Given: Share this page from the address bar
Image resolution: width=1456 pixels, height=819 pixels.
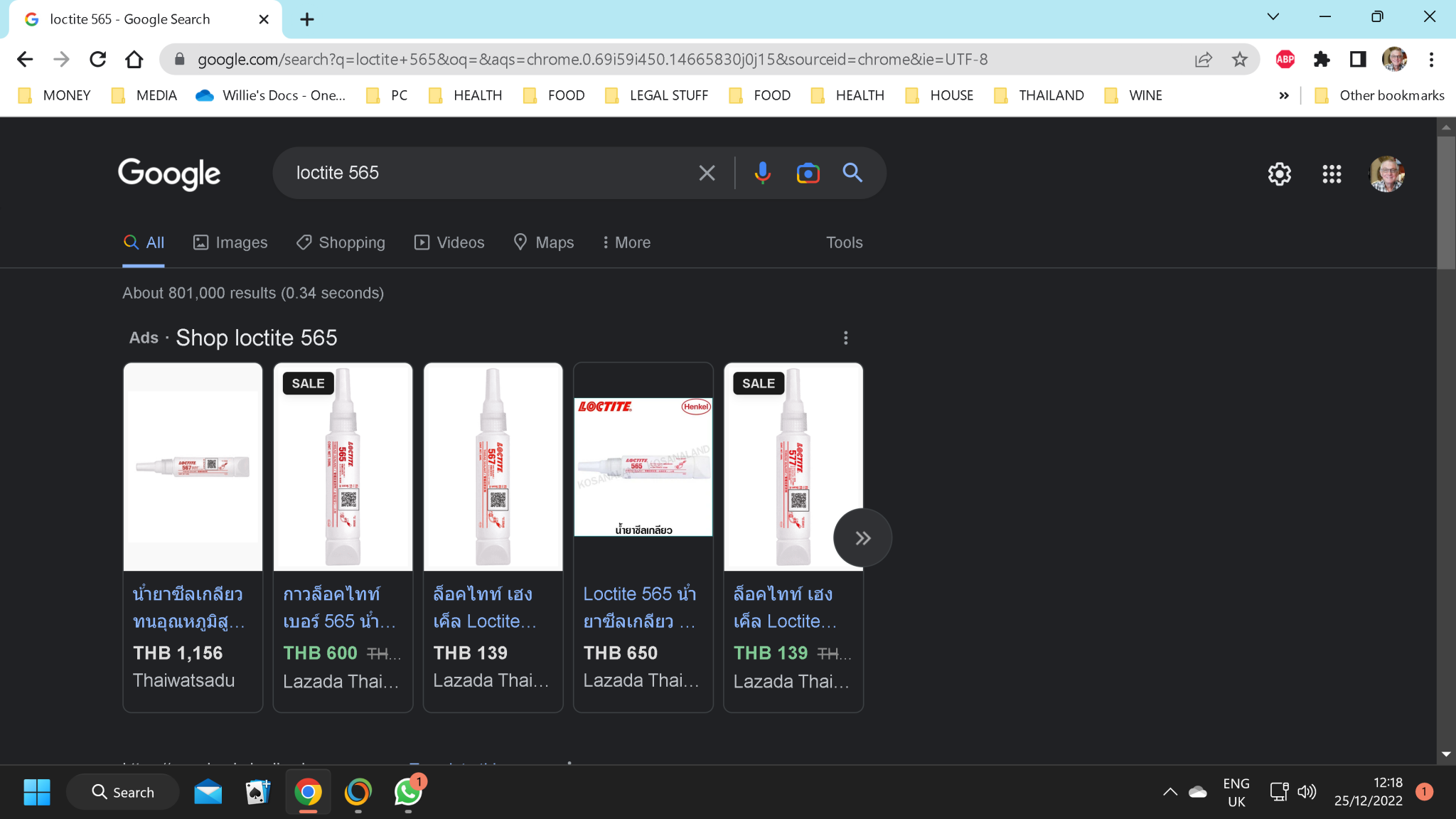Looking at the screenshot, I should 1203,60.
